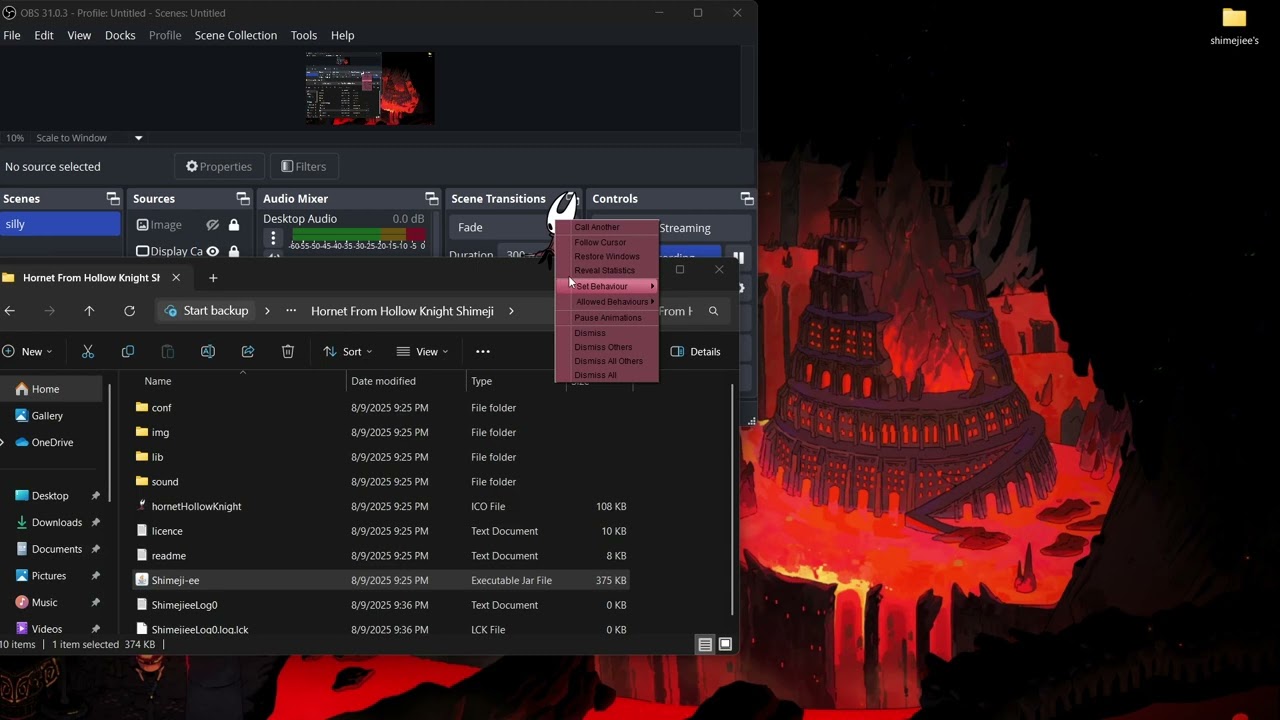Pop out the Controls dock icon

(746, 199)
